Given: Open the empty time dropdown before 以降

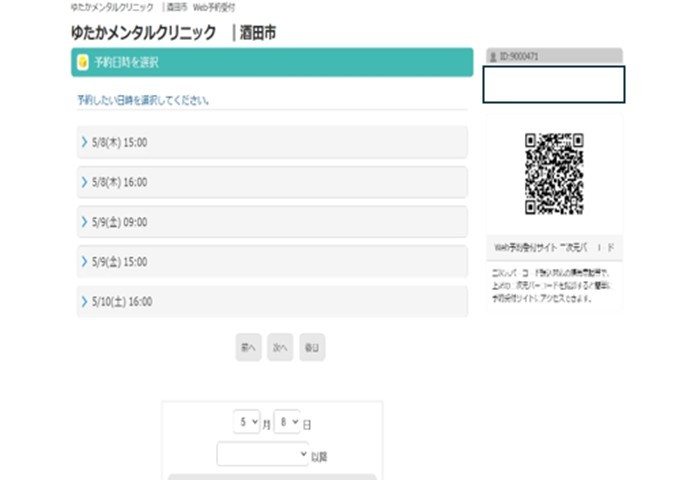Looking at the screenshot, I should (x=262, y=454).
